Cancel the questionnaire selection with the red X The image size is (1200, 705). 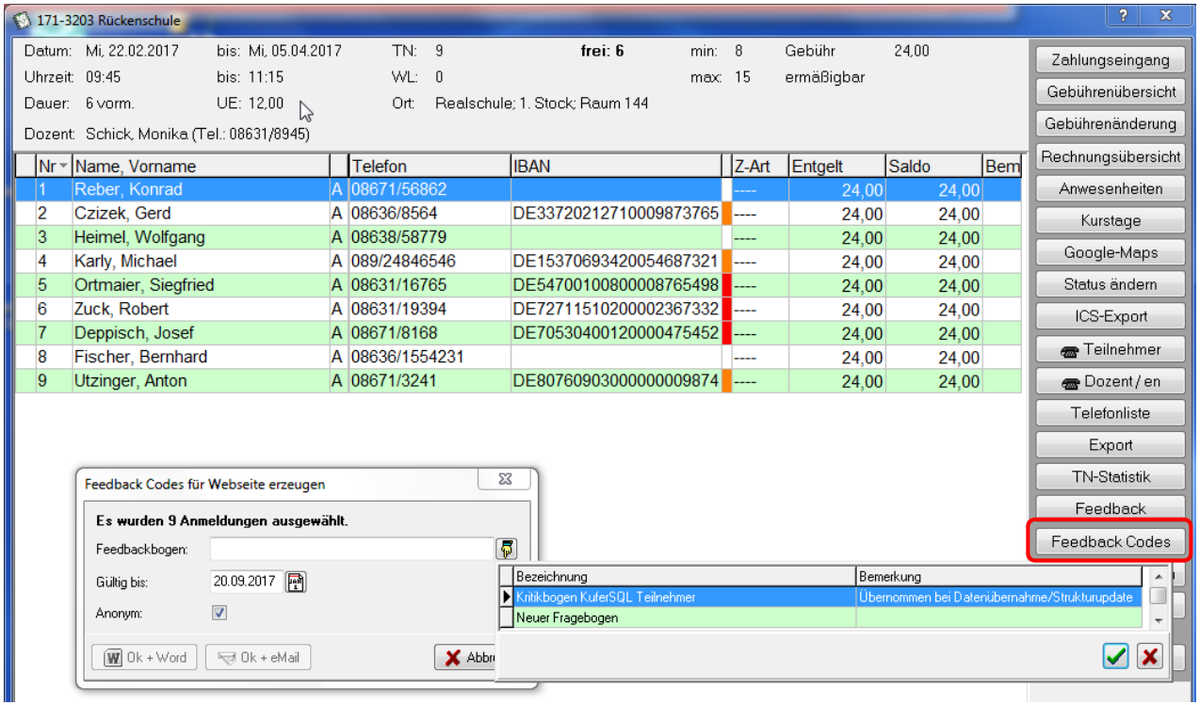[1150, 656]
